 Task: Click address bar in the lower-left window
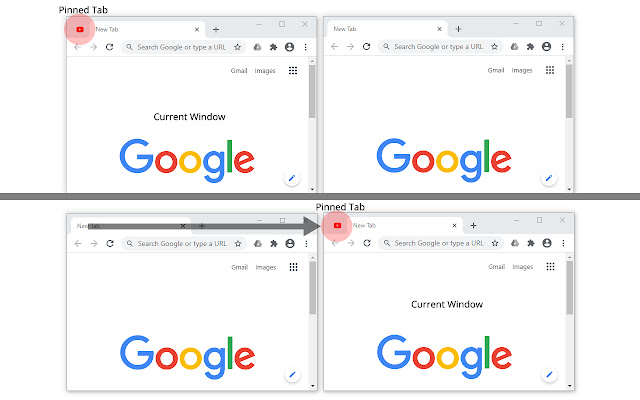184,244
